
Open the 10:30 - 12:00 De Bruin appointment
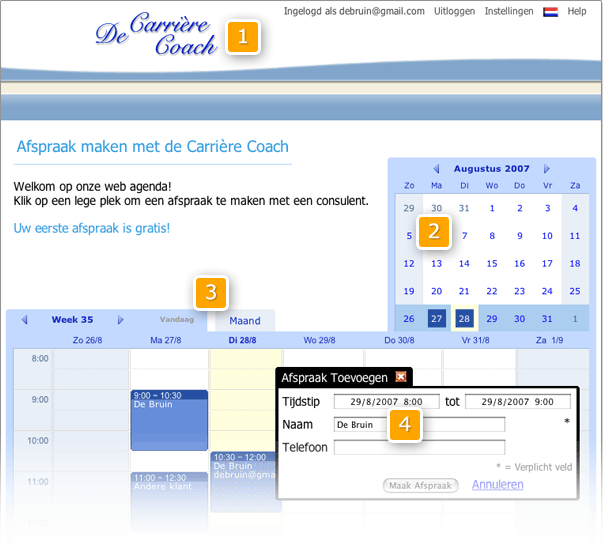pyautogui.click(x=243, y=482)
